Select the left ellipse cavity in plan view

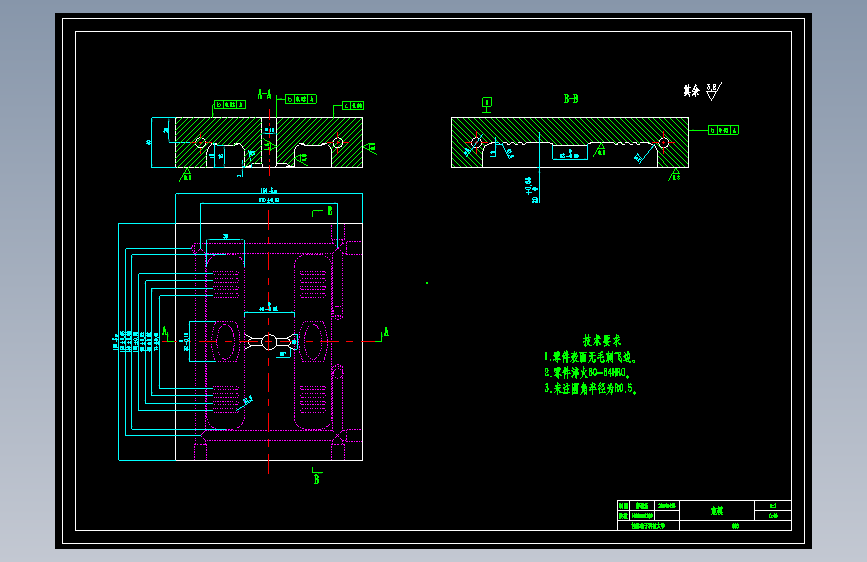coord(225,342)
